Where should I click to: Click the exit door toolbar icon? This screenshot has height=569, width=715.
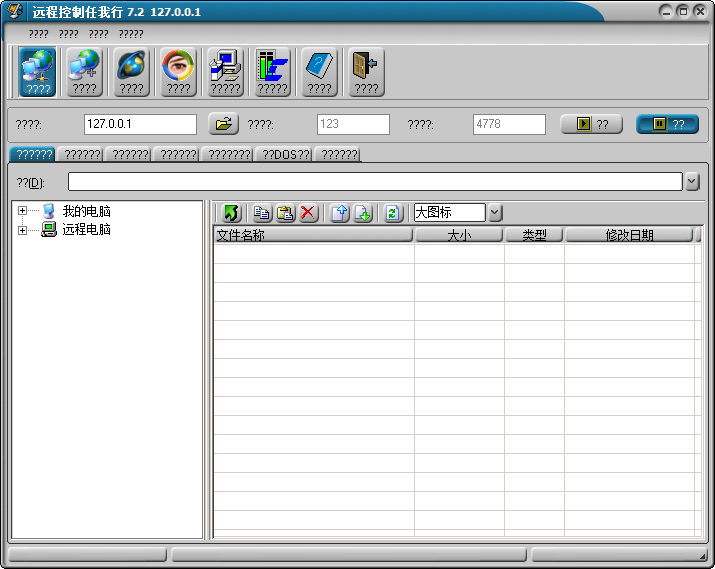(366, 71)
